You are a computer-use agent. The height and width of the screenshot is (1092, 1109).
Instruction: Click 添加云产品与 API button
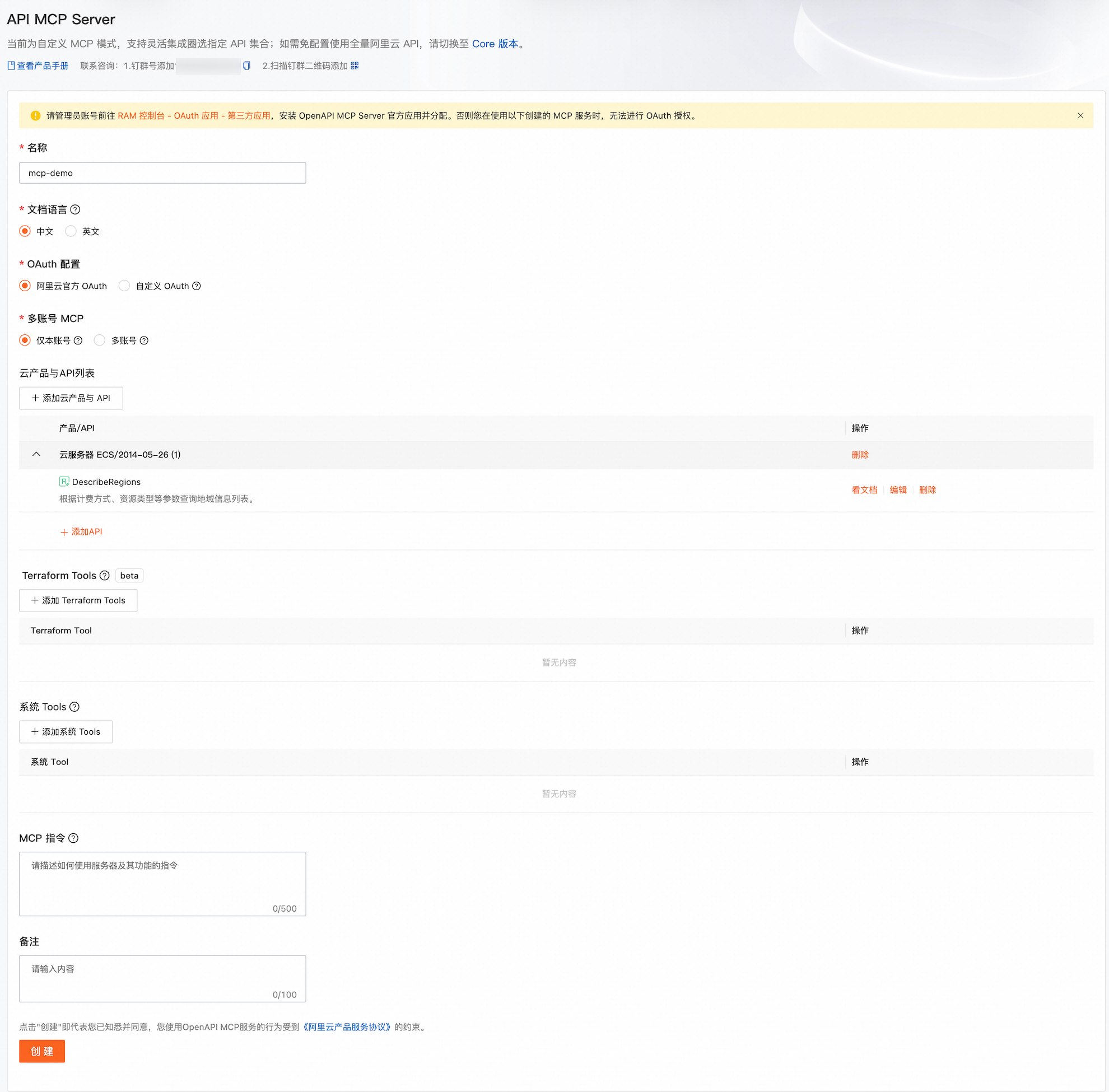(71, 398)
